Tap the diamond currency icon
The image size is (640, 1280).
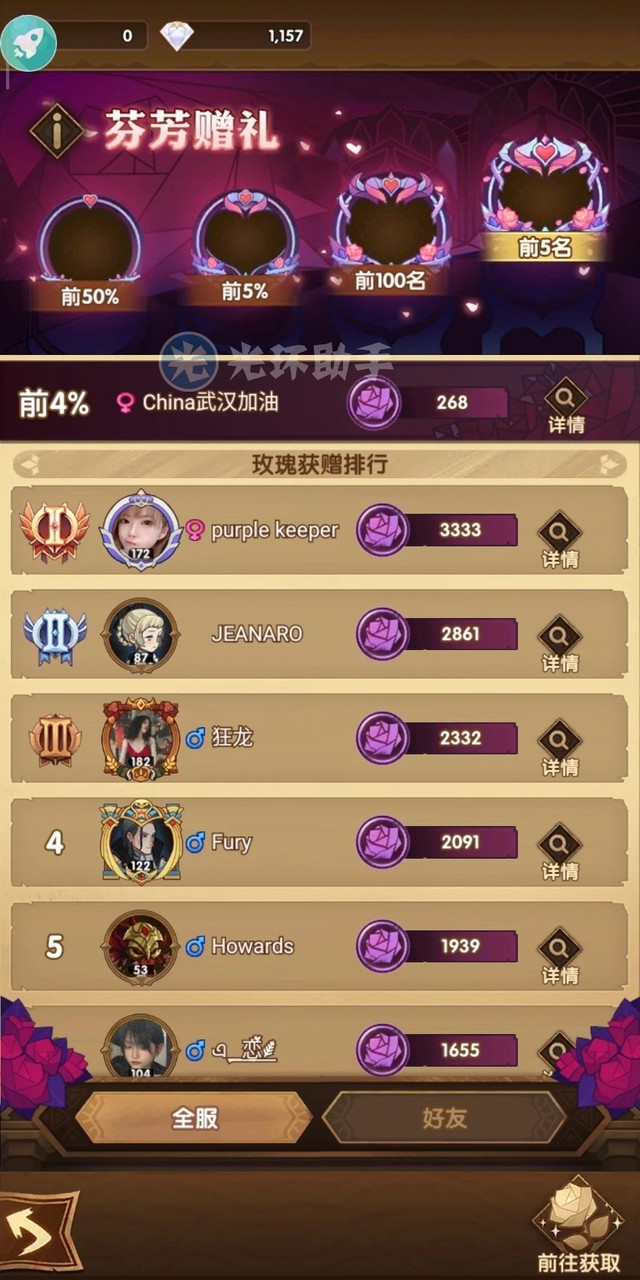178,37
